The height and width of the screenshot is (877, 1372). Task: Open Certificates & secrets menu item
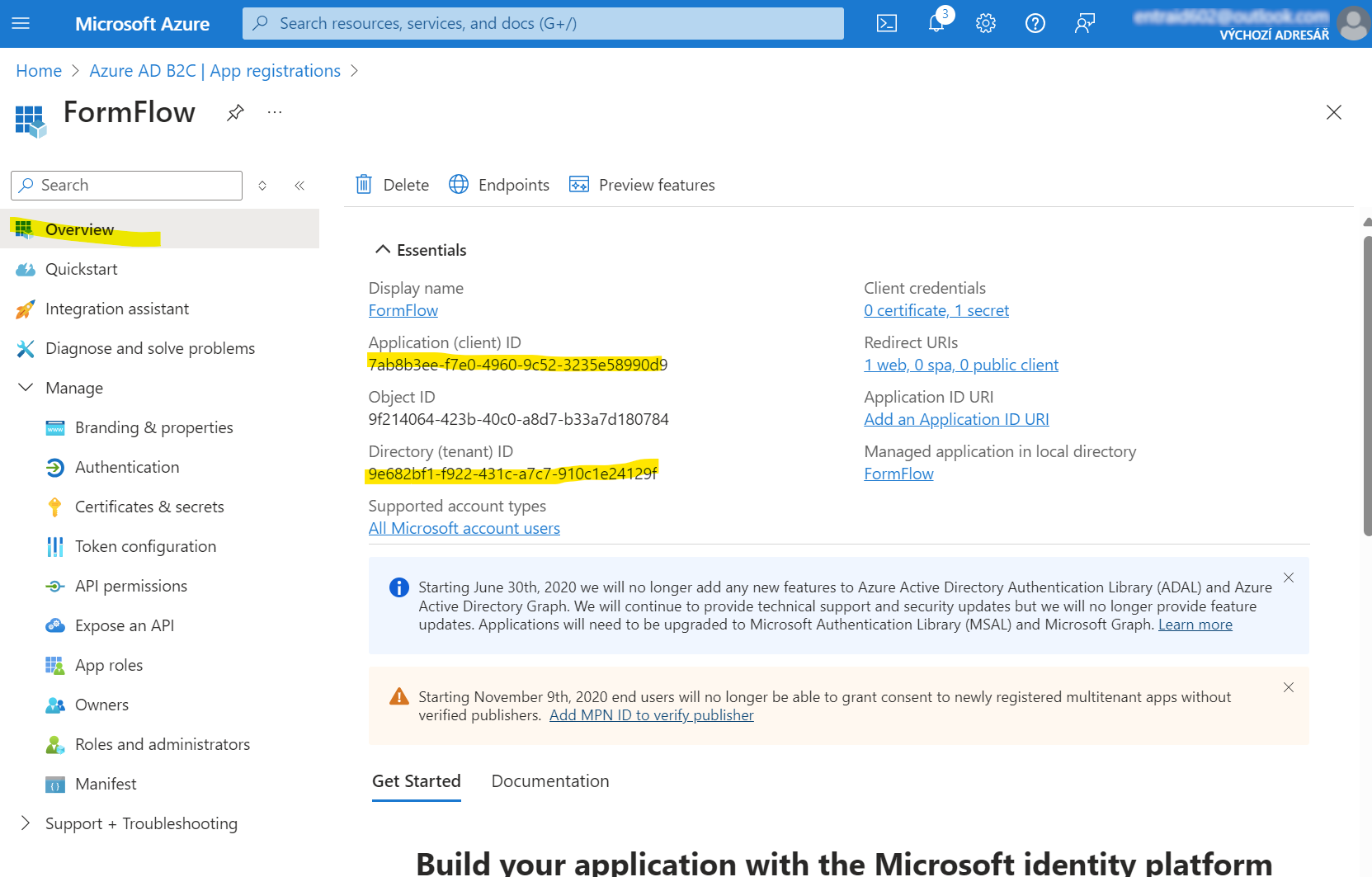pyautogui.click(x=149, y=507)
